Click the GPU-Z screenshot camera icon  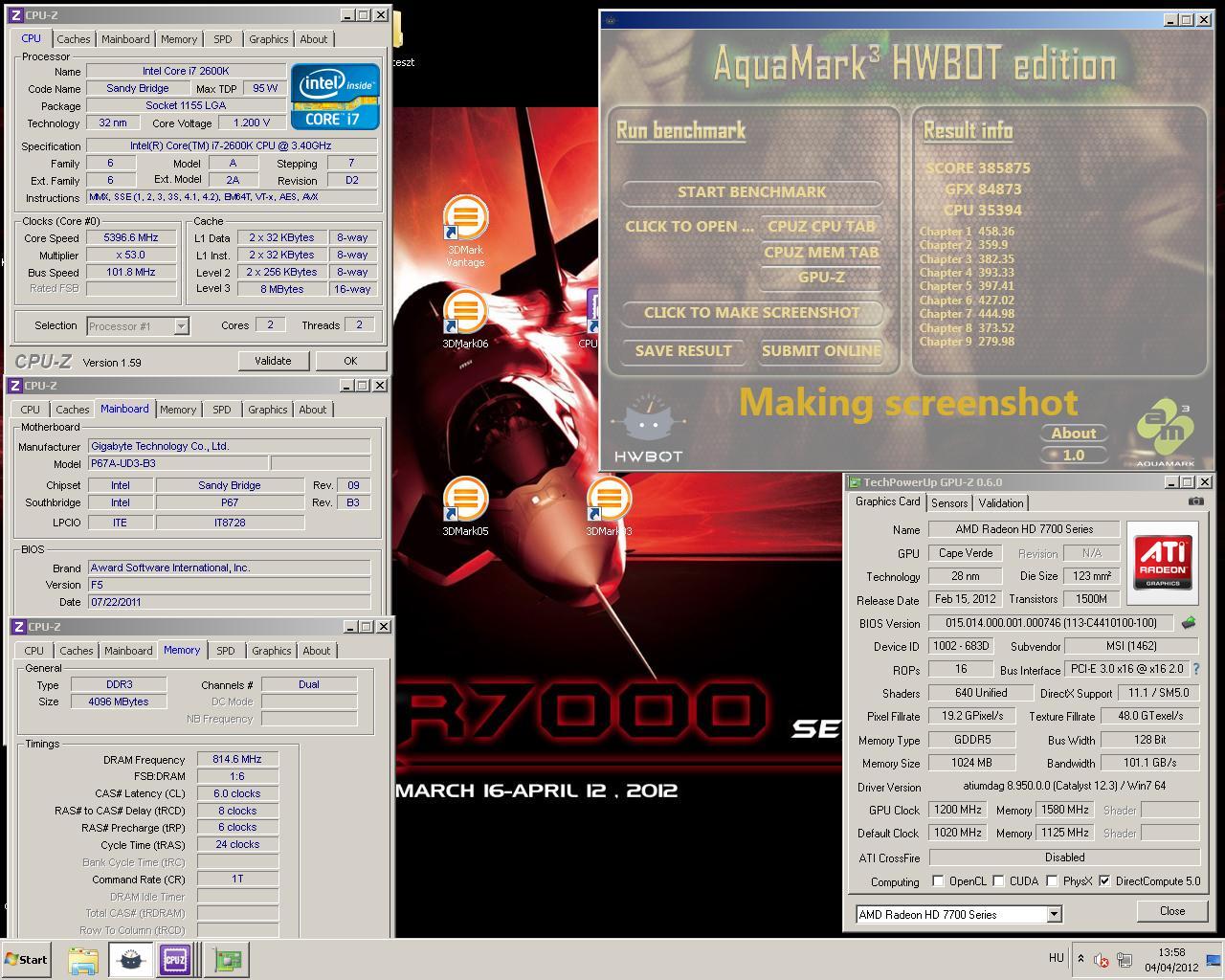click(x=1196, y=501)
